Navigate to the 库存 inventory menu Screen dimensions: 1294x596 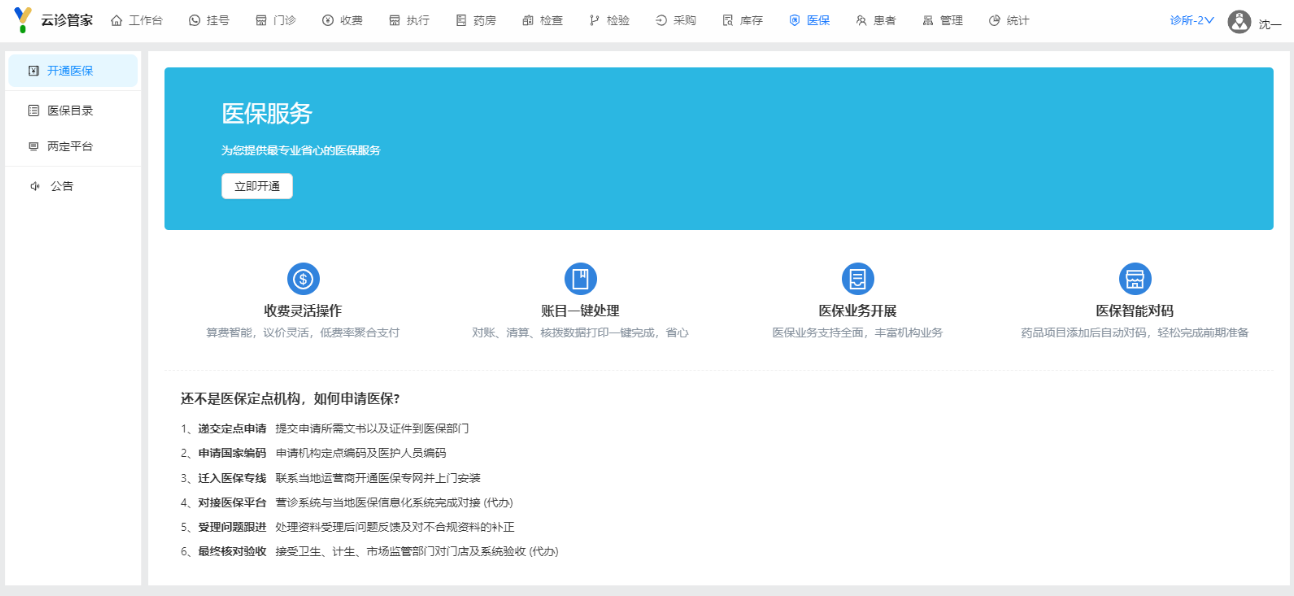pos(742,20)
